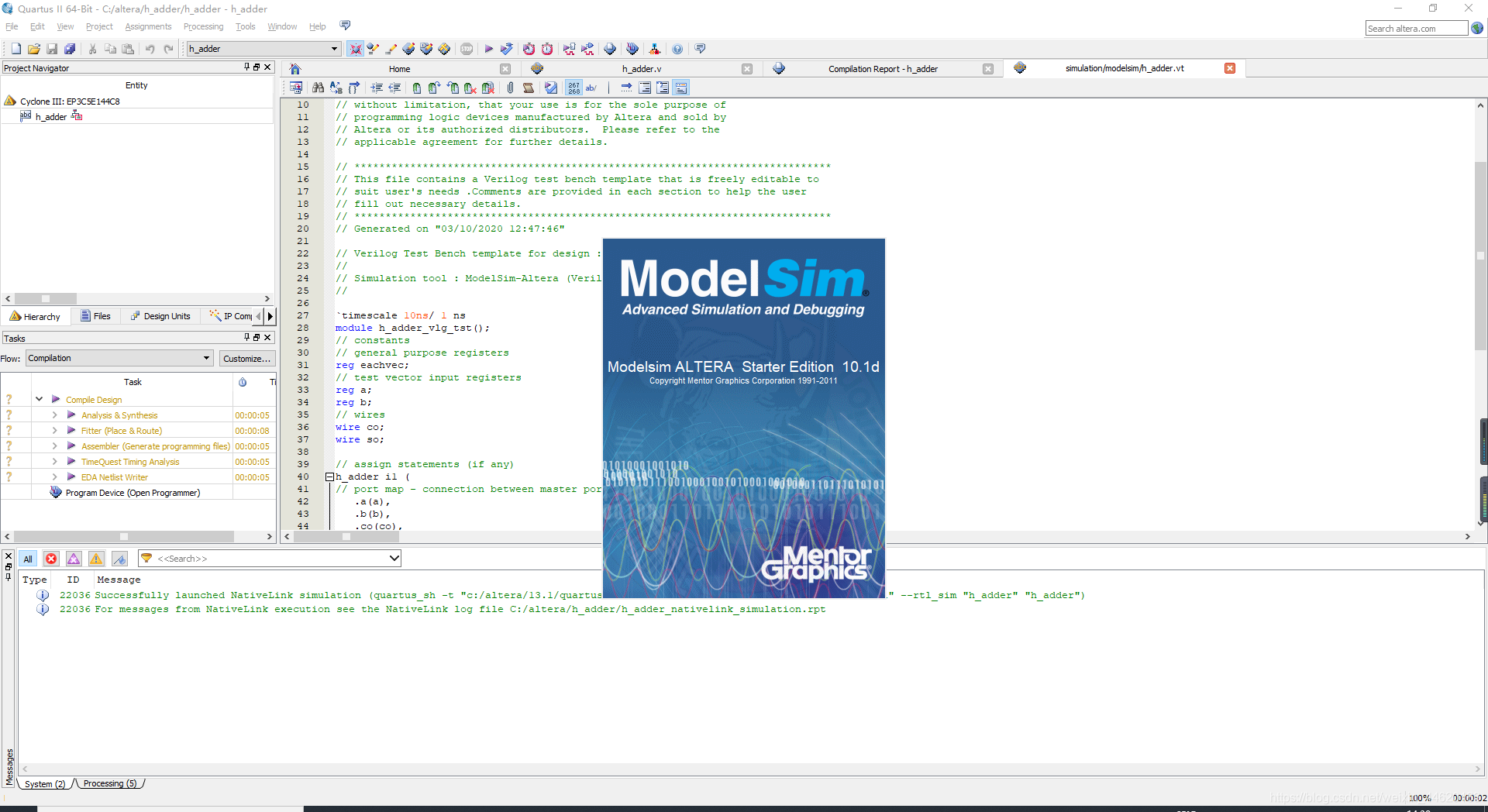Viewport: 1488px width, 812px height.
Task: Open the Flow Compilation dropdown
Action: (x=206, y=358)
